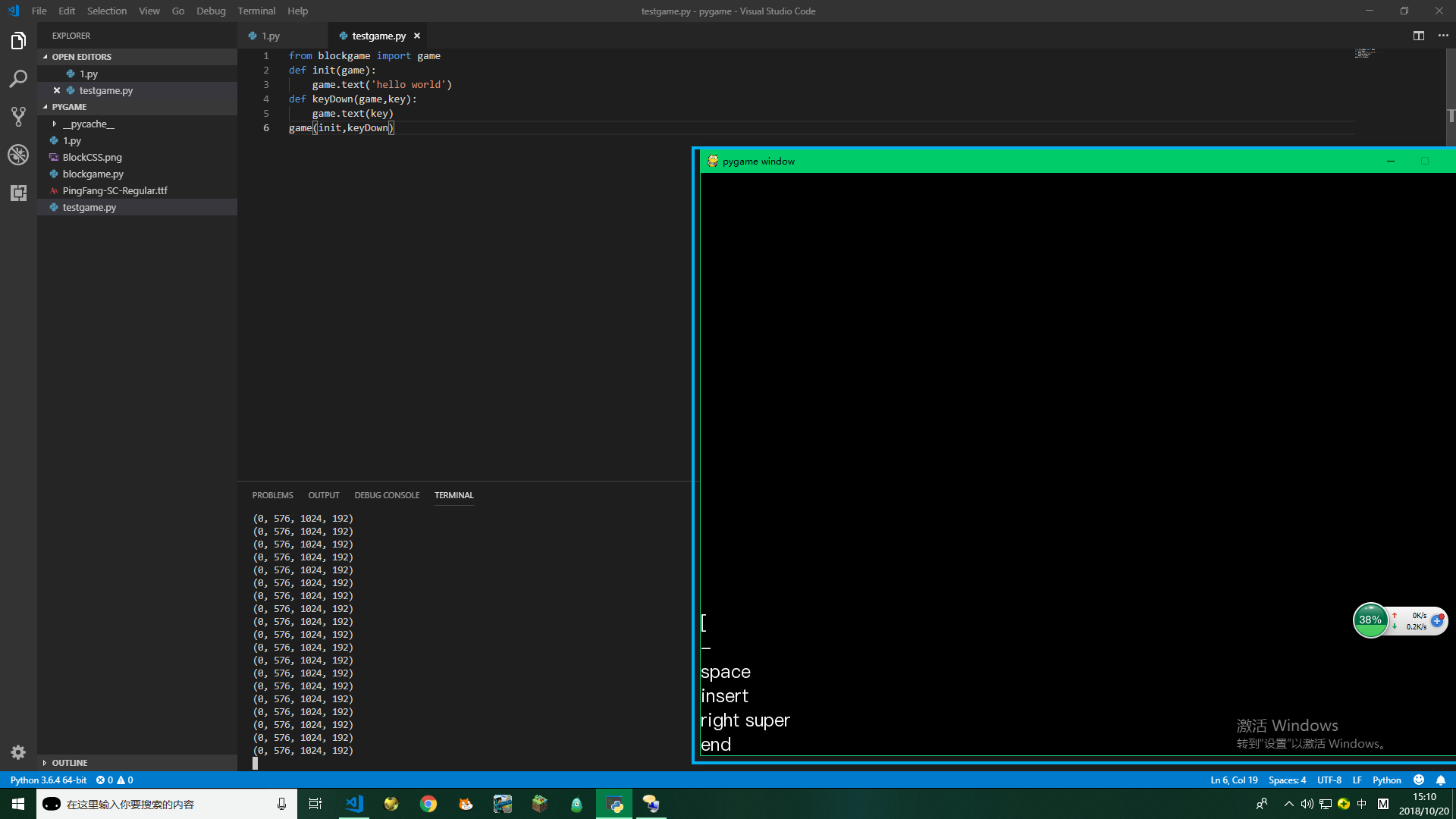Change language mode from Python

point(1387,780)
